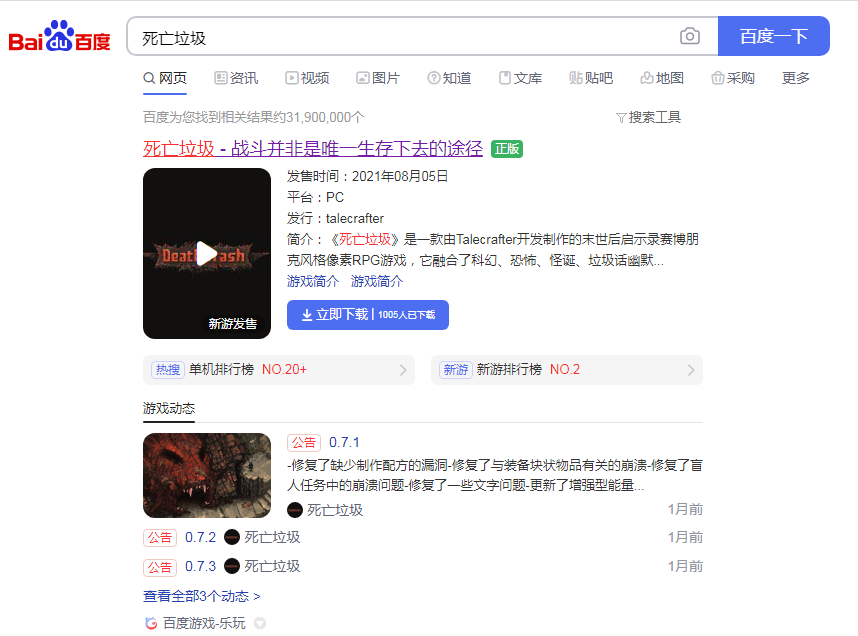Open the 死亡垃圾 result title link

click(313, 148)
